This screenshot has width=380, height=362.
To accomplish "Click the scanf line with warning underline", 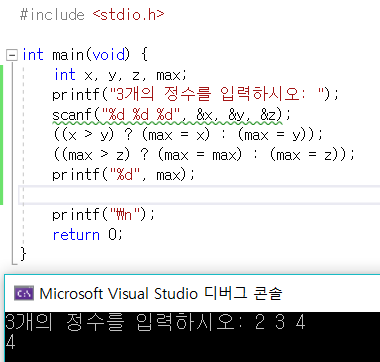I will (172, 115).
